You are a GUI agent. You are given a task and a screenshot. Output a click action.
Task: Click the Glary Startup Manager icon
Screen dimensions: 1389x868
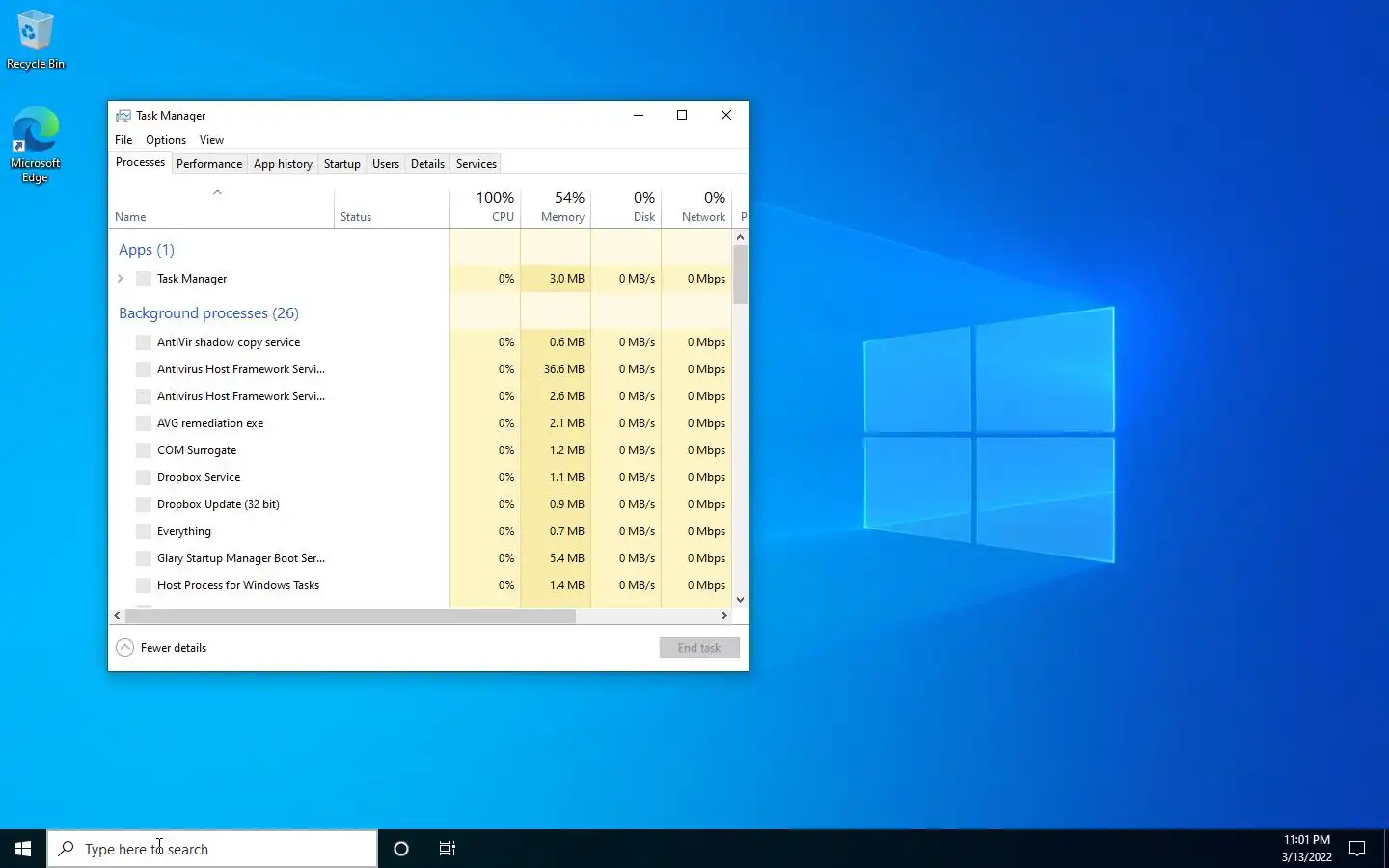click(x=144, y=558)
